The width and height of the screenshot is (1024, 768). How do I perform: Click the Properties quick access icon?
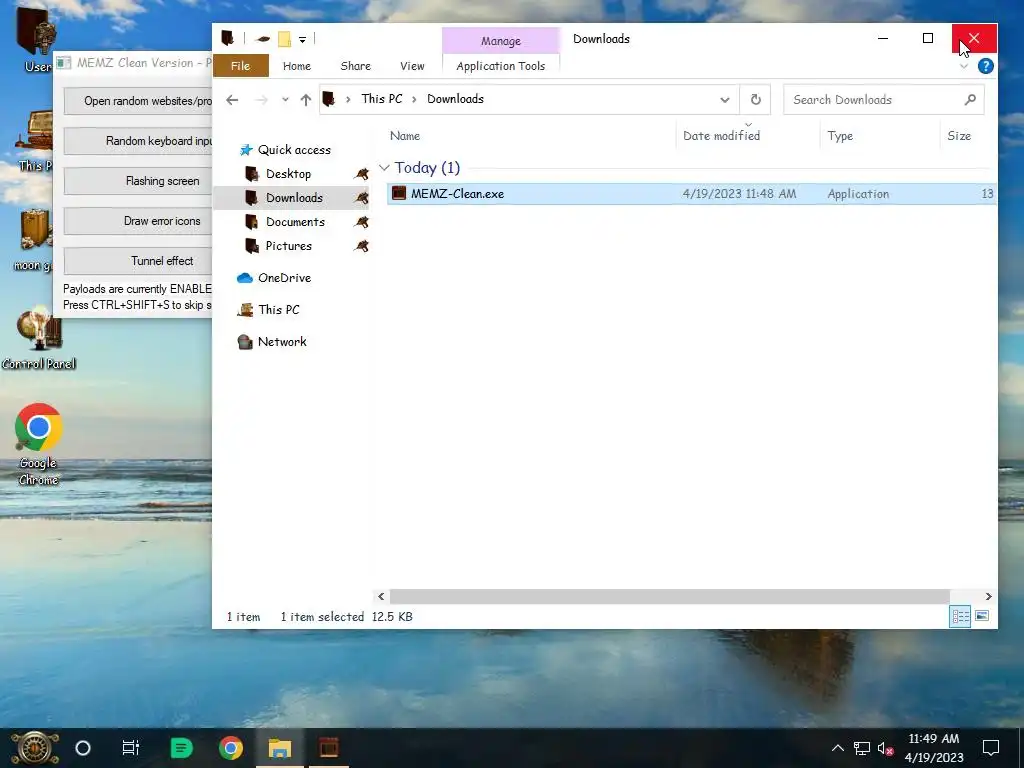[x=263, y=39]
